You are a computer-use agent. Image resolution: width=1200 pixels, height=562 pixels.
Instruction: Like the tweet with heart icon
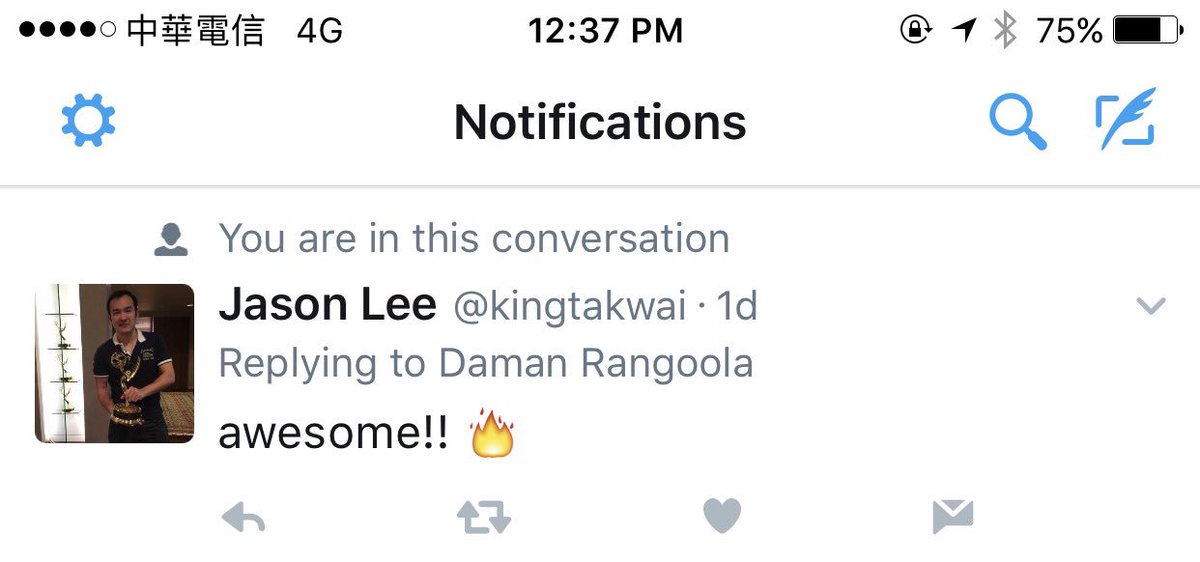[x=722, y=516]
